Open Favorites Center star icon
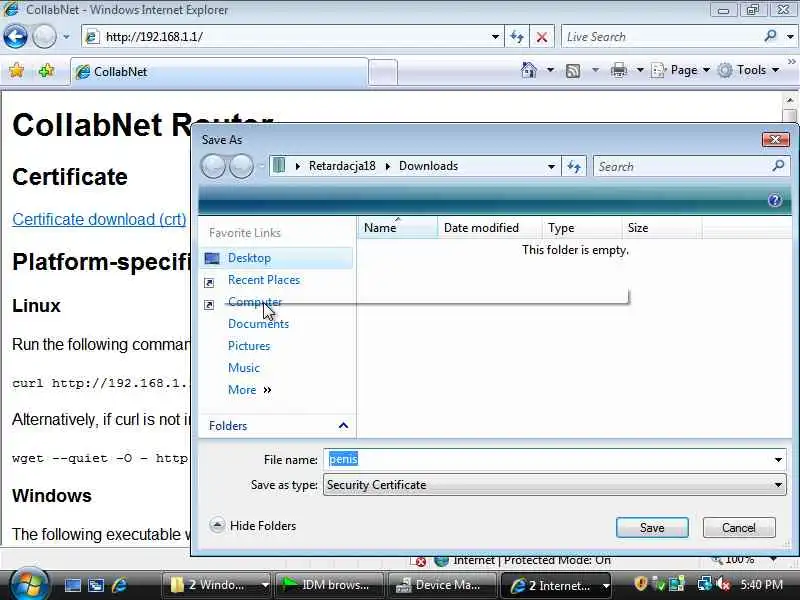This screenshot has height=600, width=800. [16, 70]
